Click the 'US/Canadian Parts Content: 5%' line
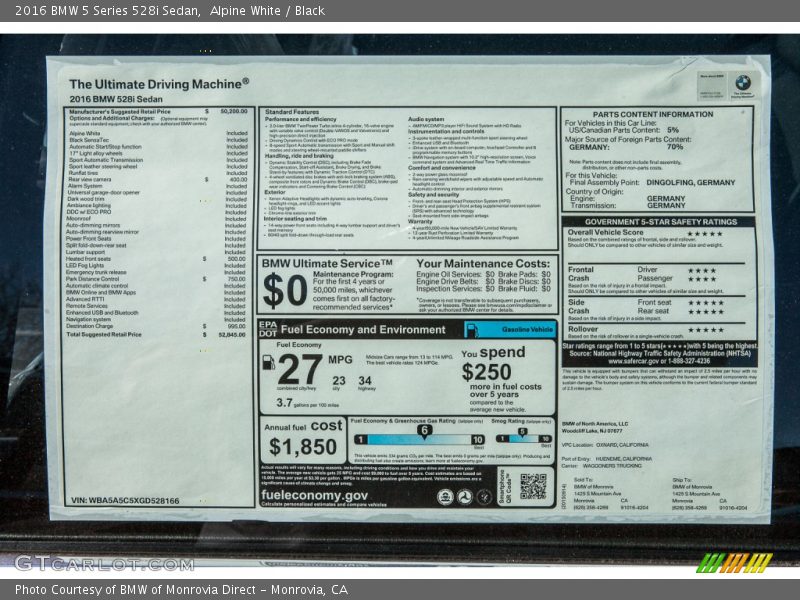Image resolution: width=800 pixels, height=600 pixels. [624, 130]
